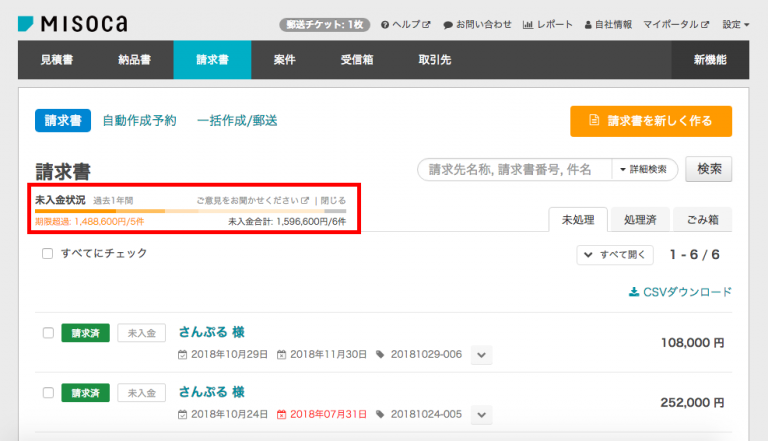Expand all with すべて開く
768x441 pixels.
[615, 255]
